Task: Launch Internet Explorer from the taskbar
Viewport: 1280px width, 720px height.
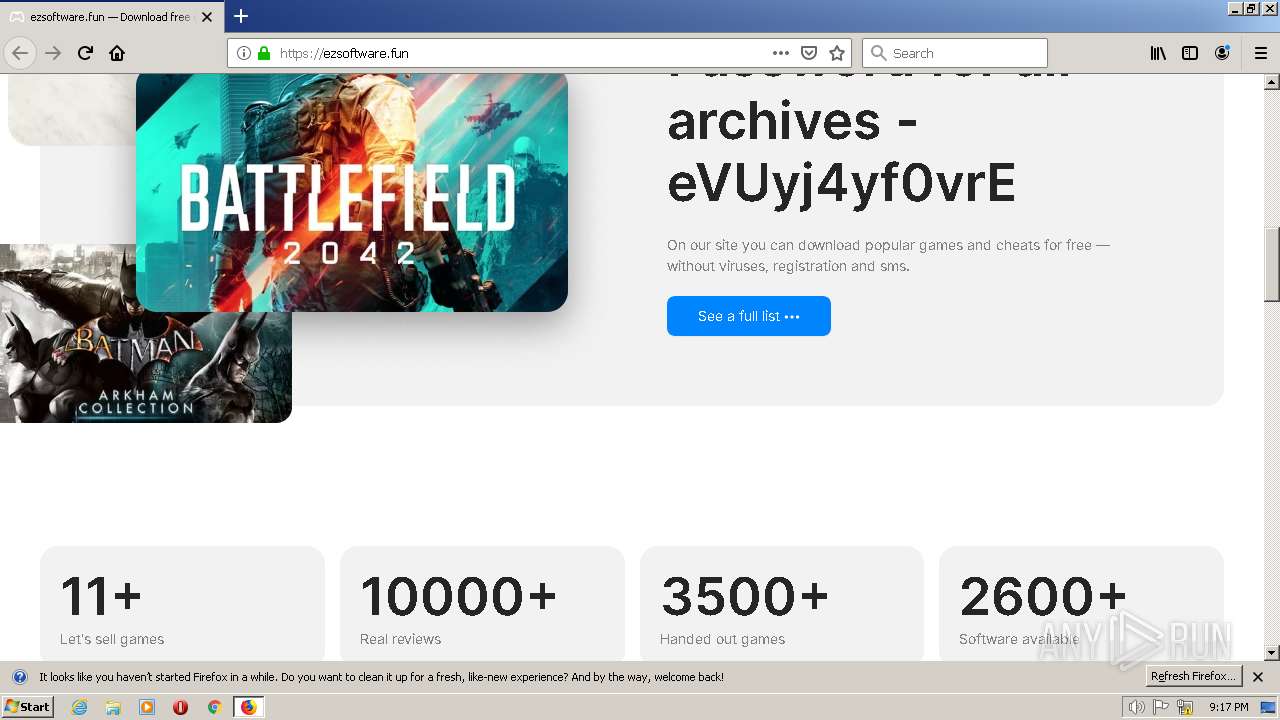Action: [80, 707]
